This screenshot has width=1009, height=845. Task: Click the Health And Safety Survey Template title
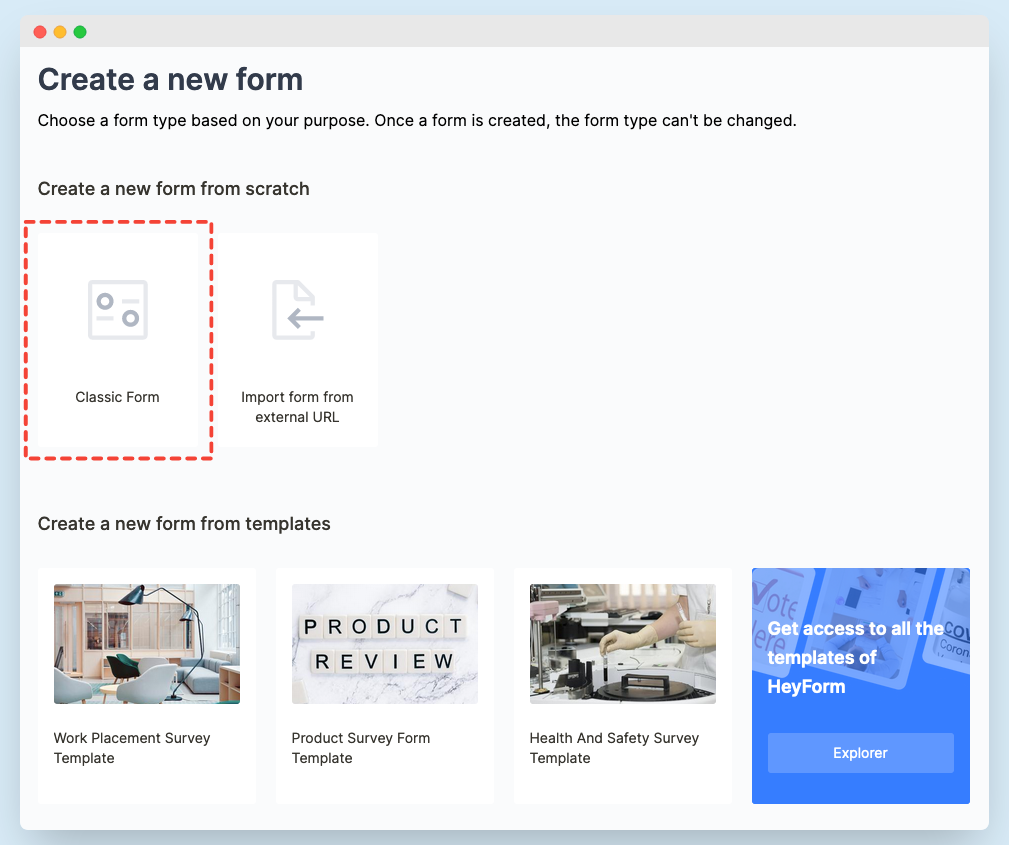pos(614,748)
